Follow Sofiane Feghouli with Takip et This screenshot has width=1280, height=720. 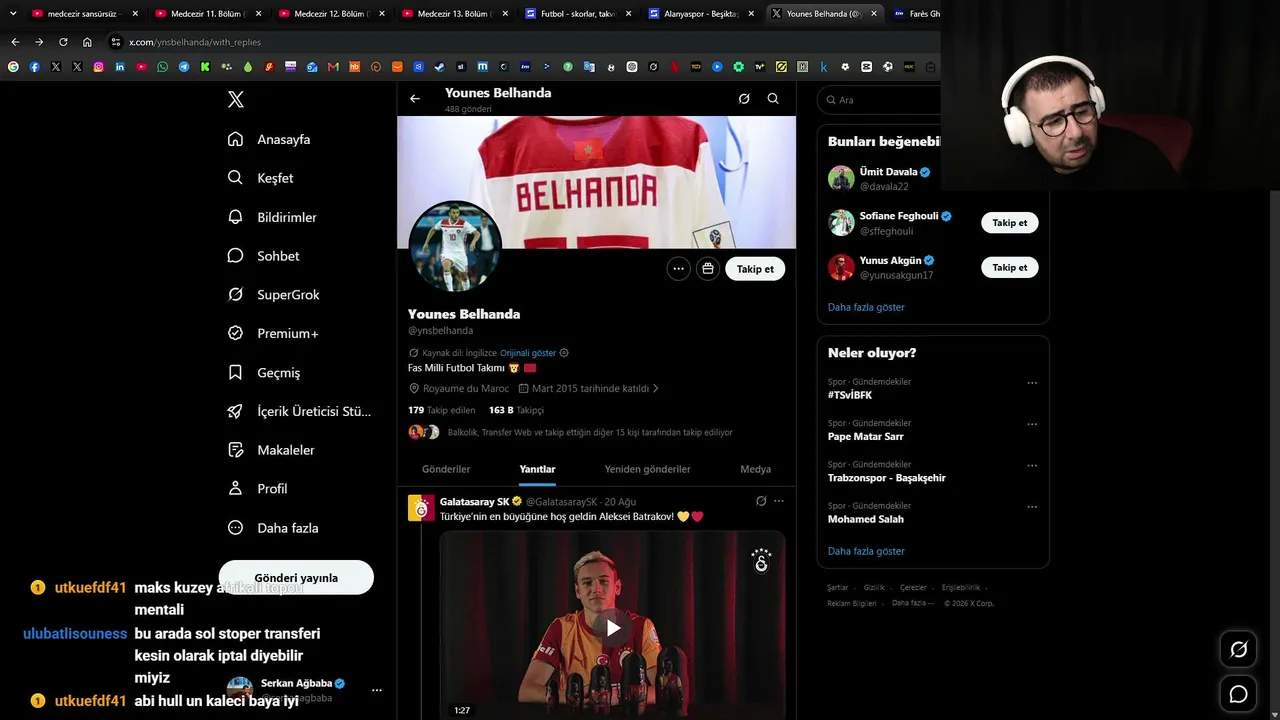click(1010, 223)
